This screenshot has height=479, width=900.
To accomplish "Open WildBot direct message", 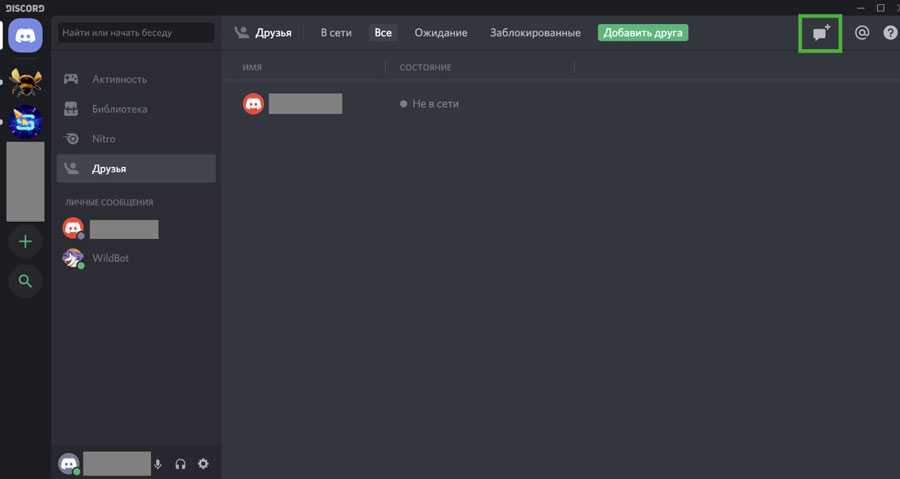I will (136, 258).
